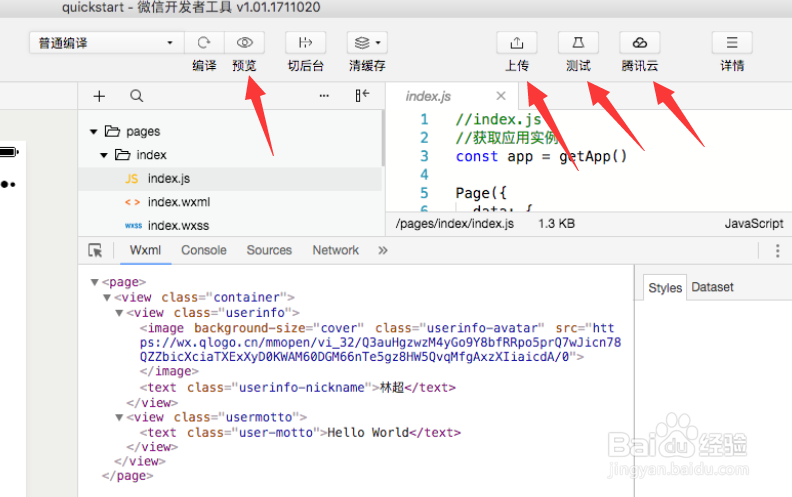Screen dimensions: 792x497
Task: Collapse the file tree panel icon
Action: click(x=362, y=95)
